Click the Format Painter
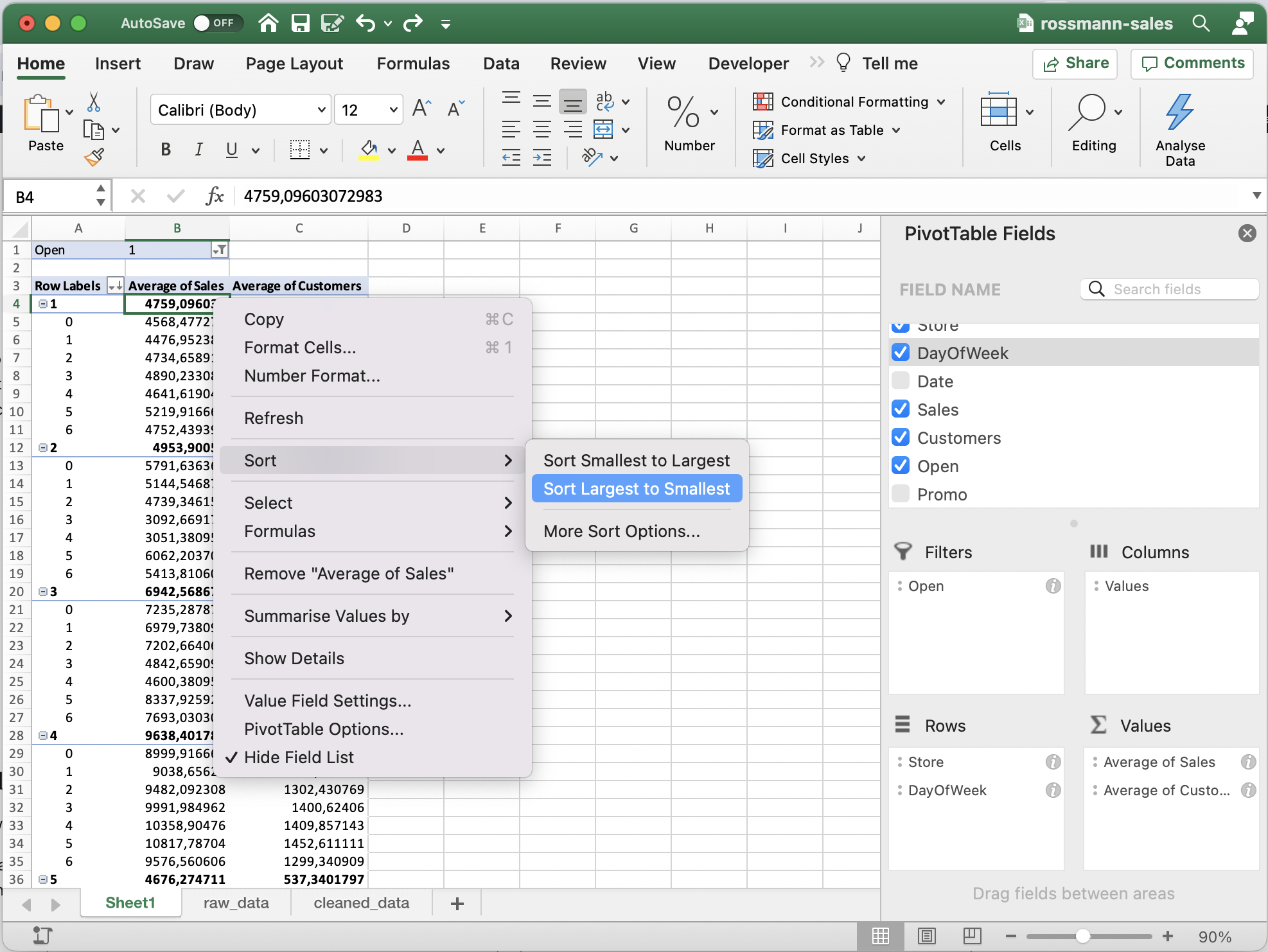The height and width of the screenshot is (952, 1268). (94, 157)
